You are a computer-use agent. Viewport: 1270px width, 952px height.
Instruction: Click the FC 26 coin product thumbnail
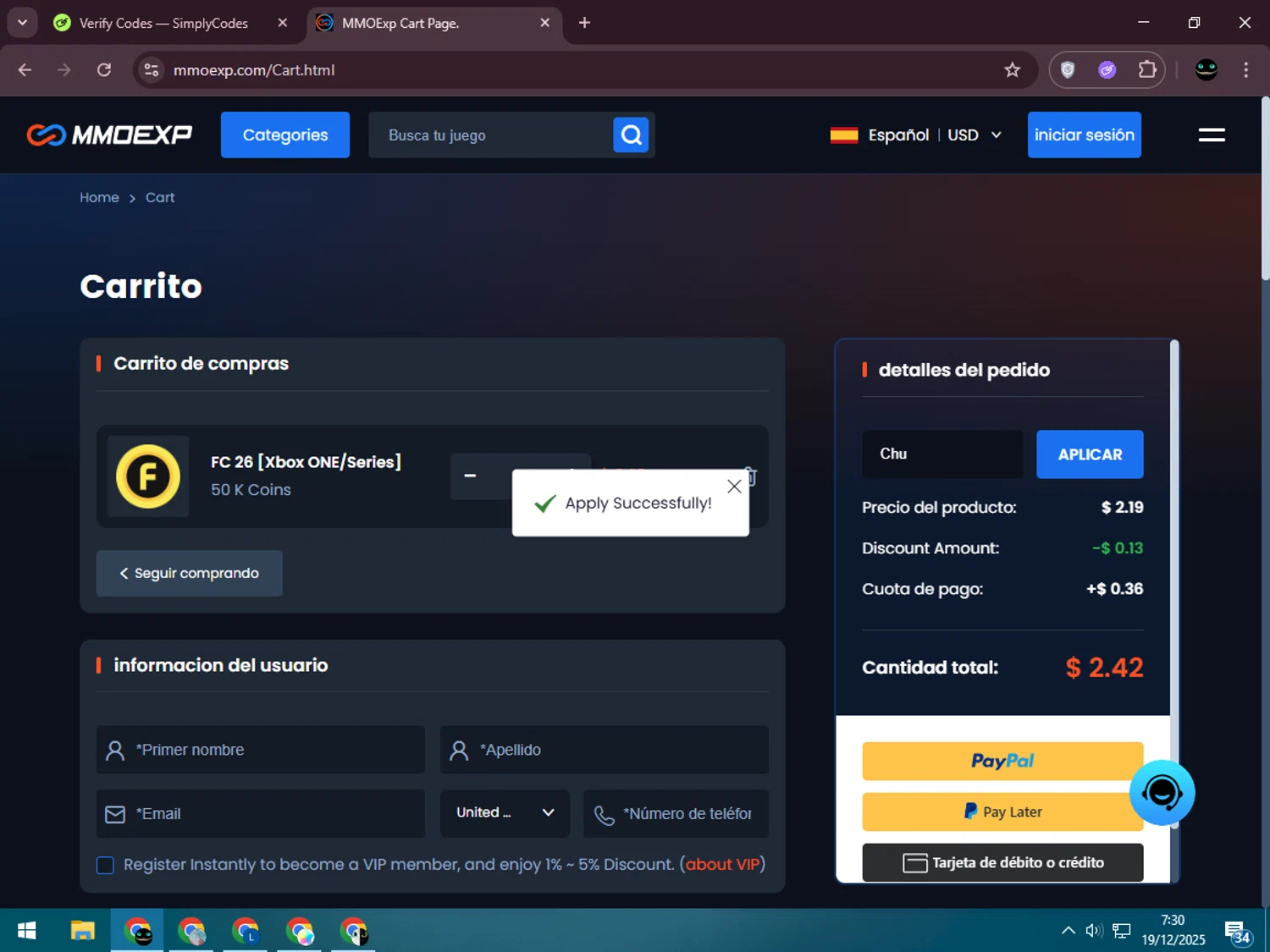[148, 476]
